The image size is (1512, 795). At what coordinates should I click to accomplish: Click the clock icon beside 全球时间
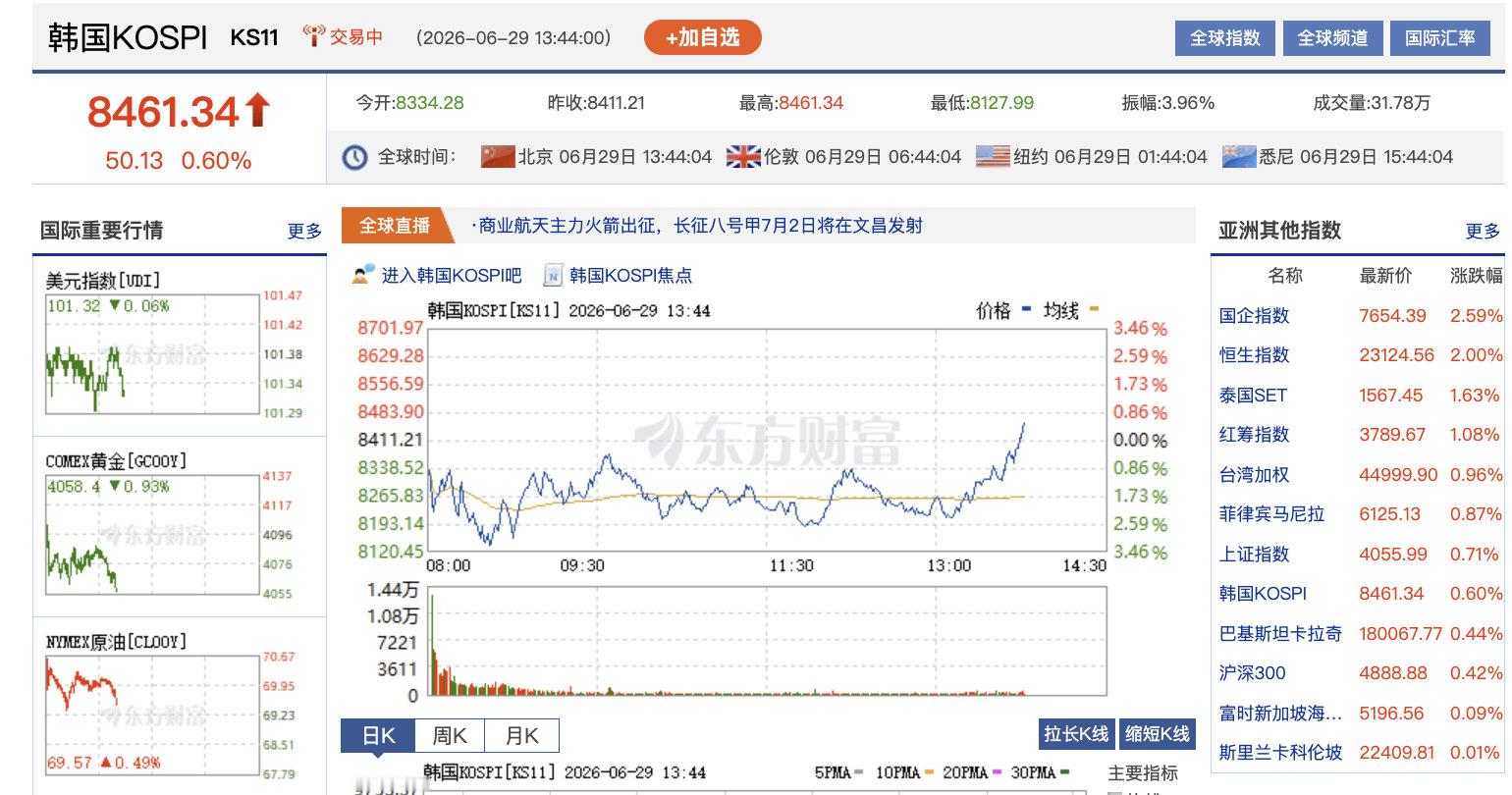[x=354, y=157]
